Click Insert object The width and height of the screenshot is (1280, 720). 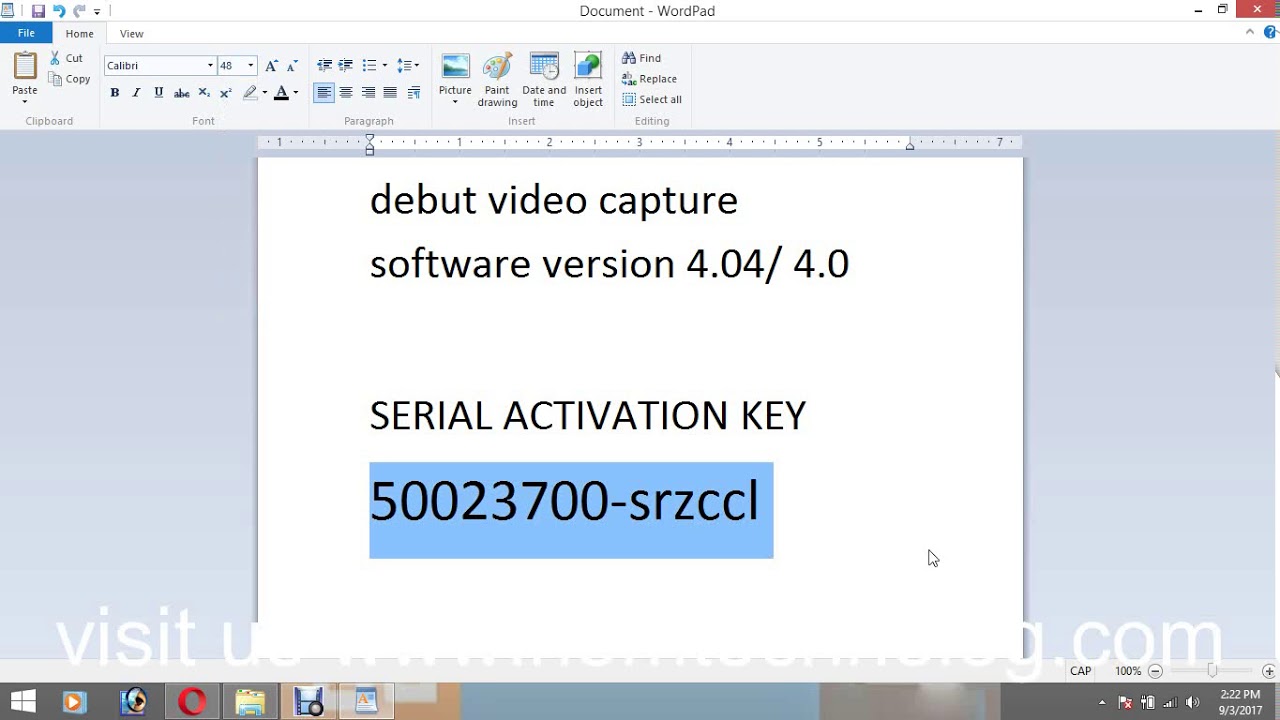click(588, 80)
